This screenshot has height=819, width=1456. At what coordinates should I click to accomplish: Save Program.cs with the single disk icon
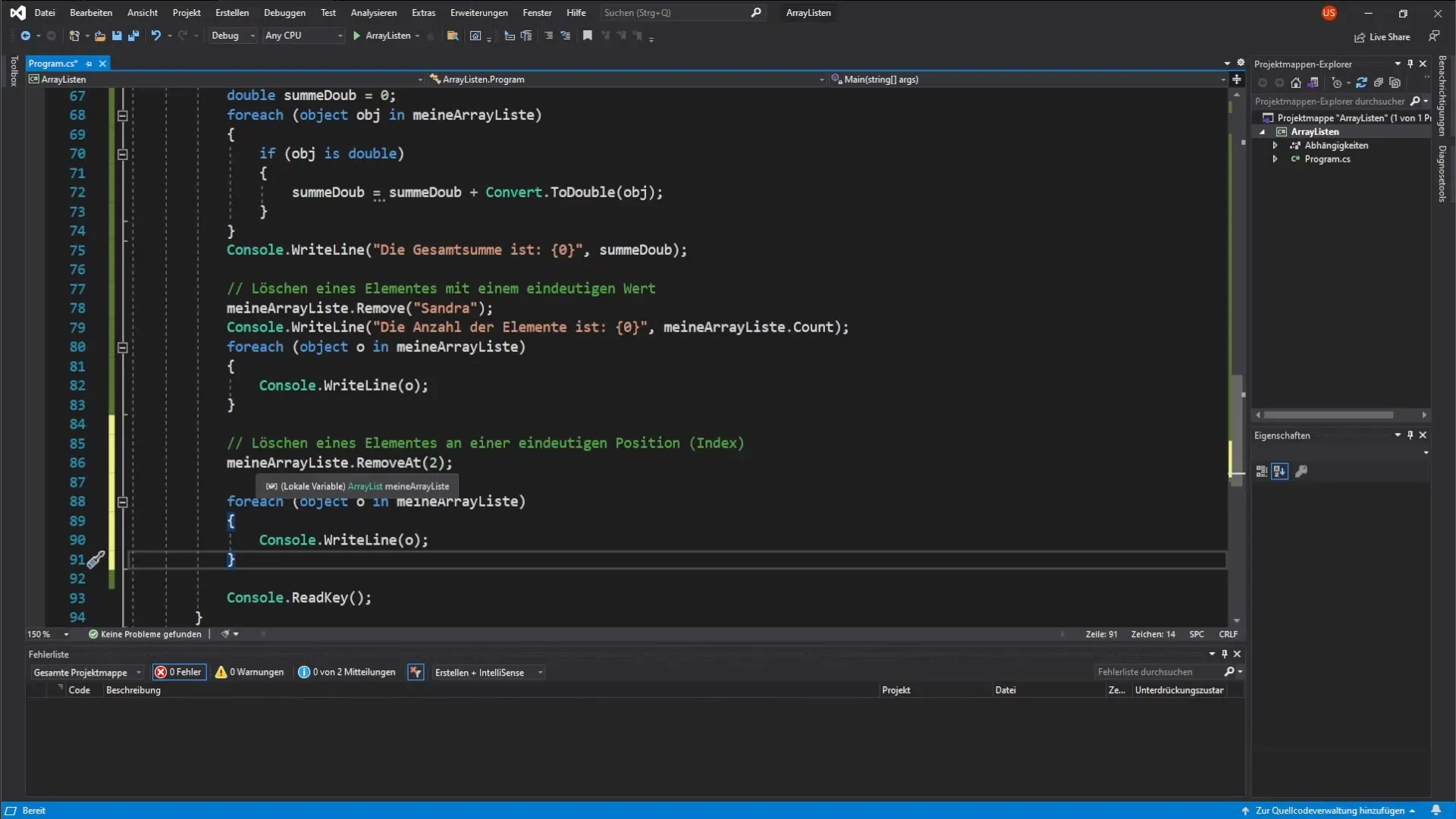[117, 36]
